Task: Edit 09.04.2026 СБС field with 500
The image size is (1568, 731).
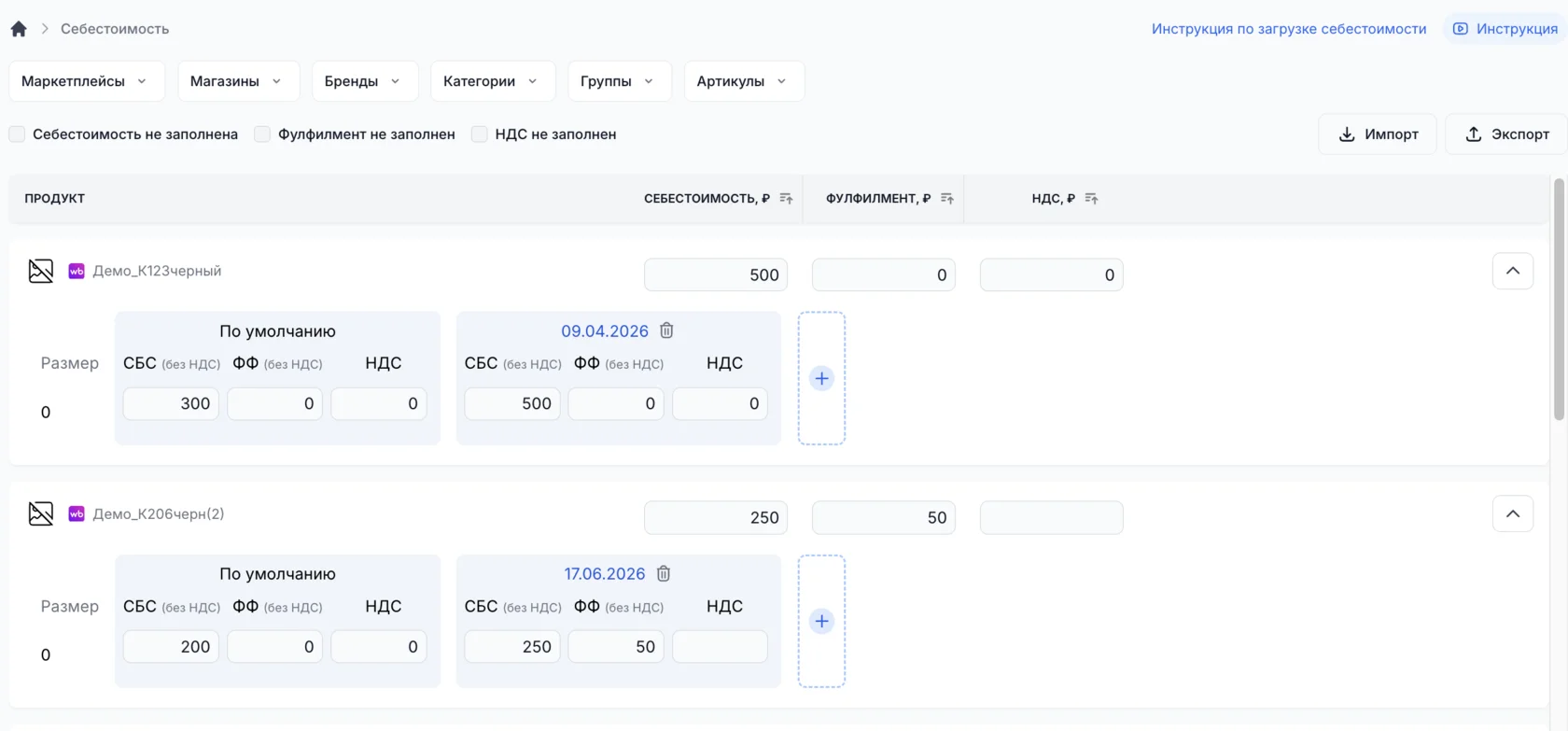Action: 512,403
